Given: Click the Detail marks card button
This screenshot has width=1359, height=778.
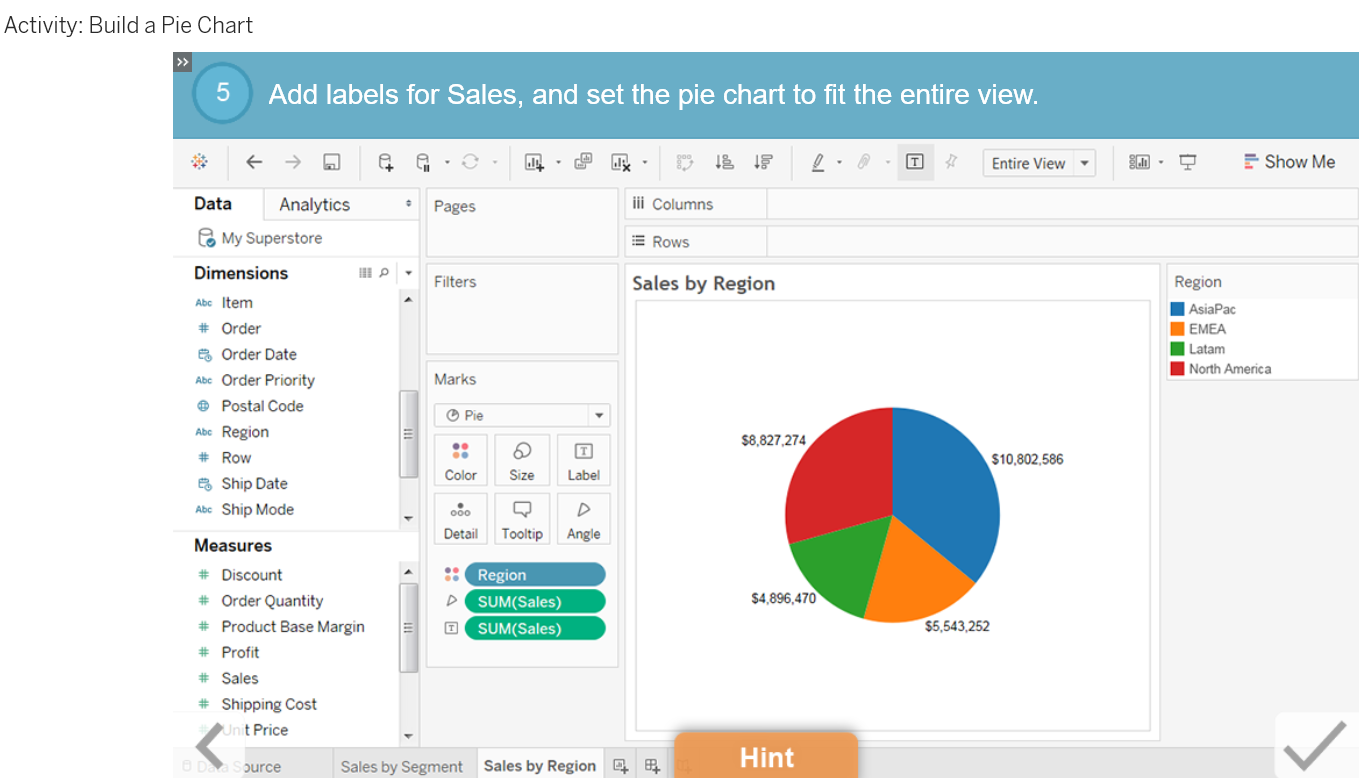Looking at the screenshot, I should point(461,519).
